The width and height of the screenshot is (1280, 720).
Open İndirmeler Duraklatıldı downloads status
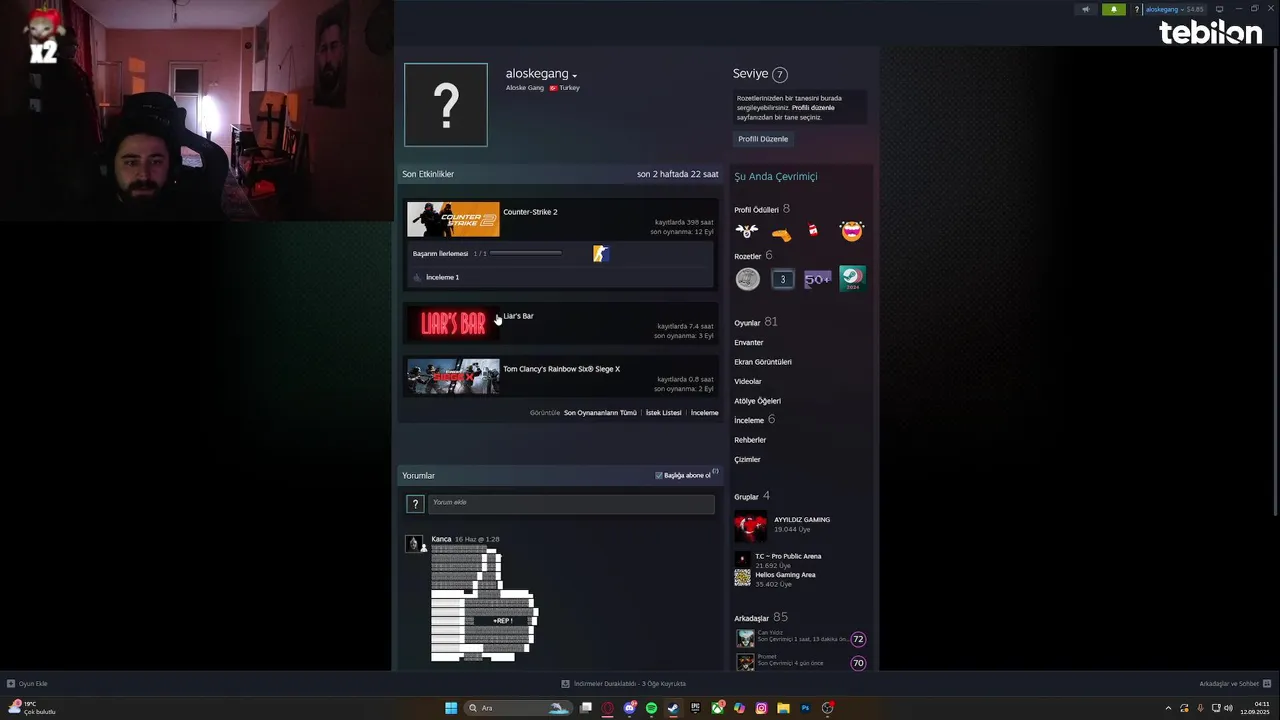click(x=624, y=684)
